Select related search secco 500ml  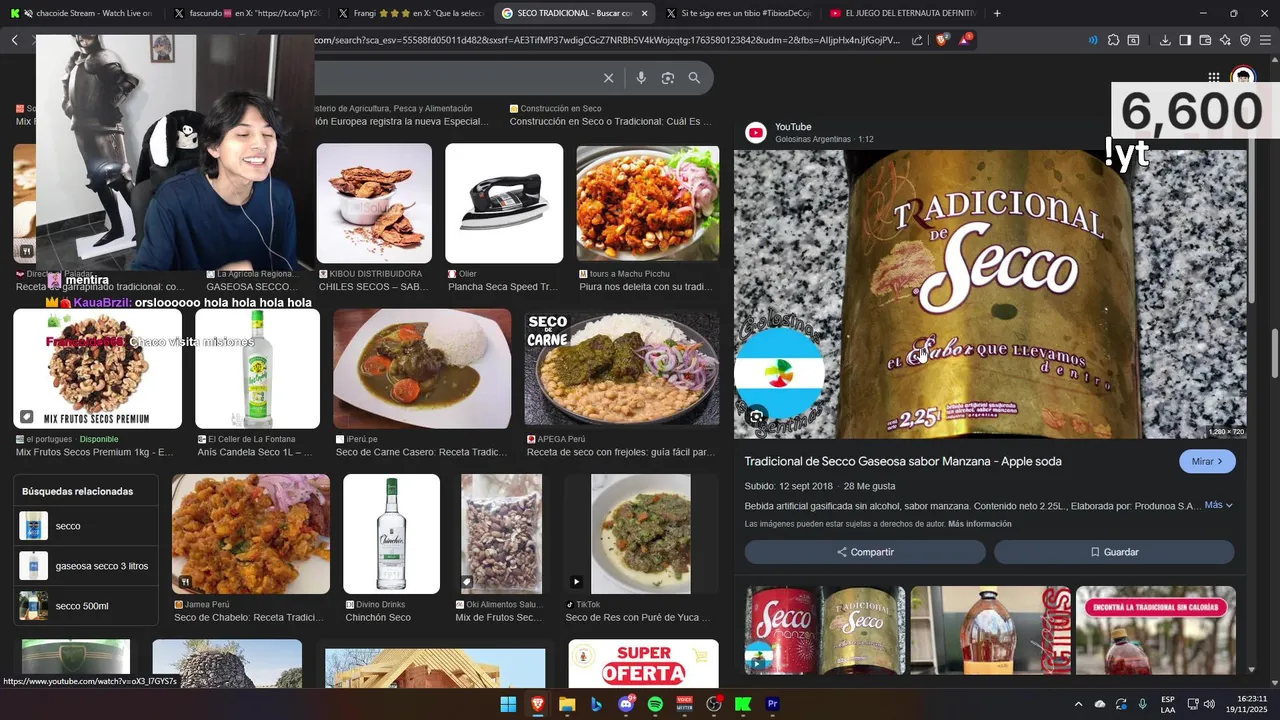point(86,606)
